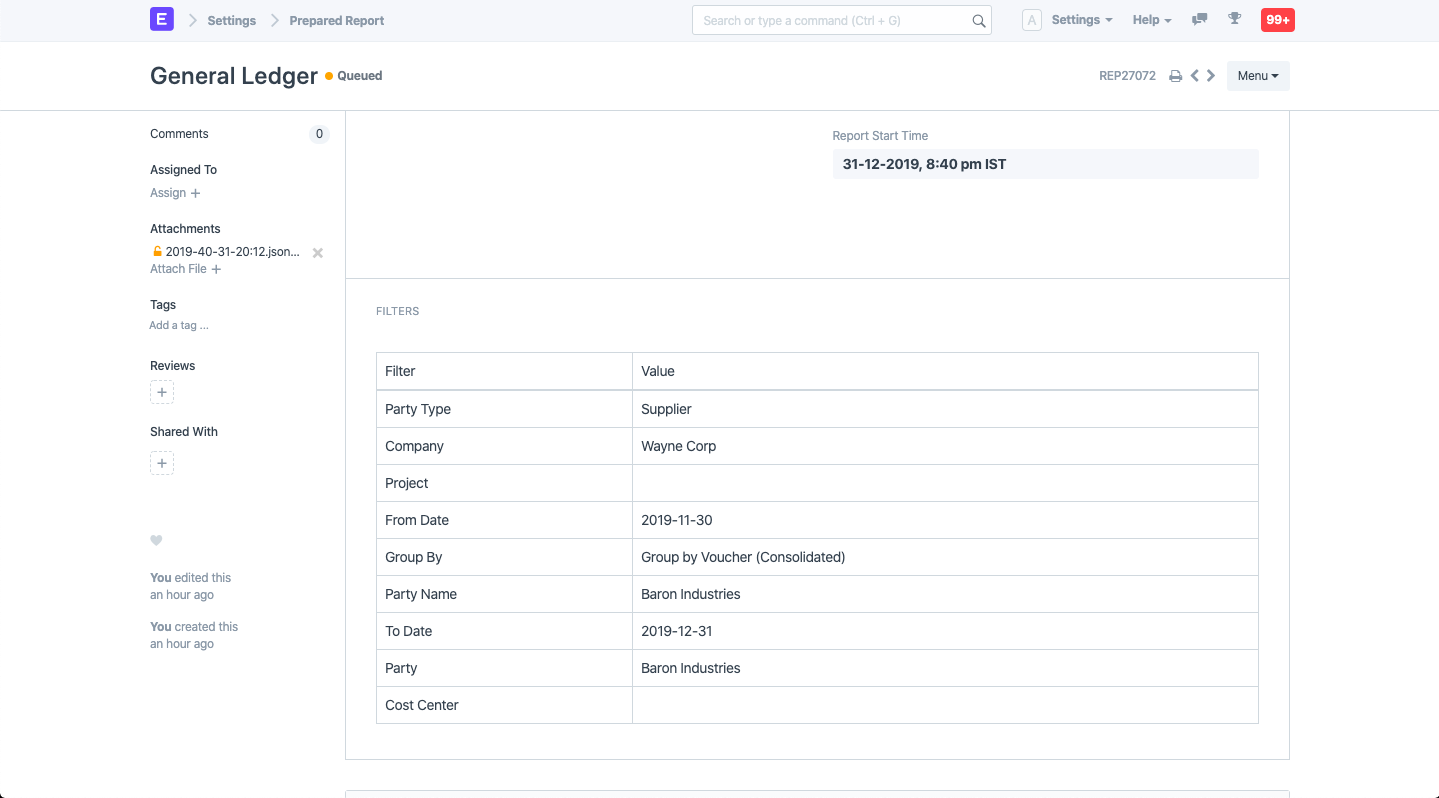Open the ERPNext home logo
The width and height of the screenshot is (1439, 798).
click(x=161, y=19)
